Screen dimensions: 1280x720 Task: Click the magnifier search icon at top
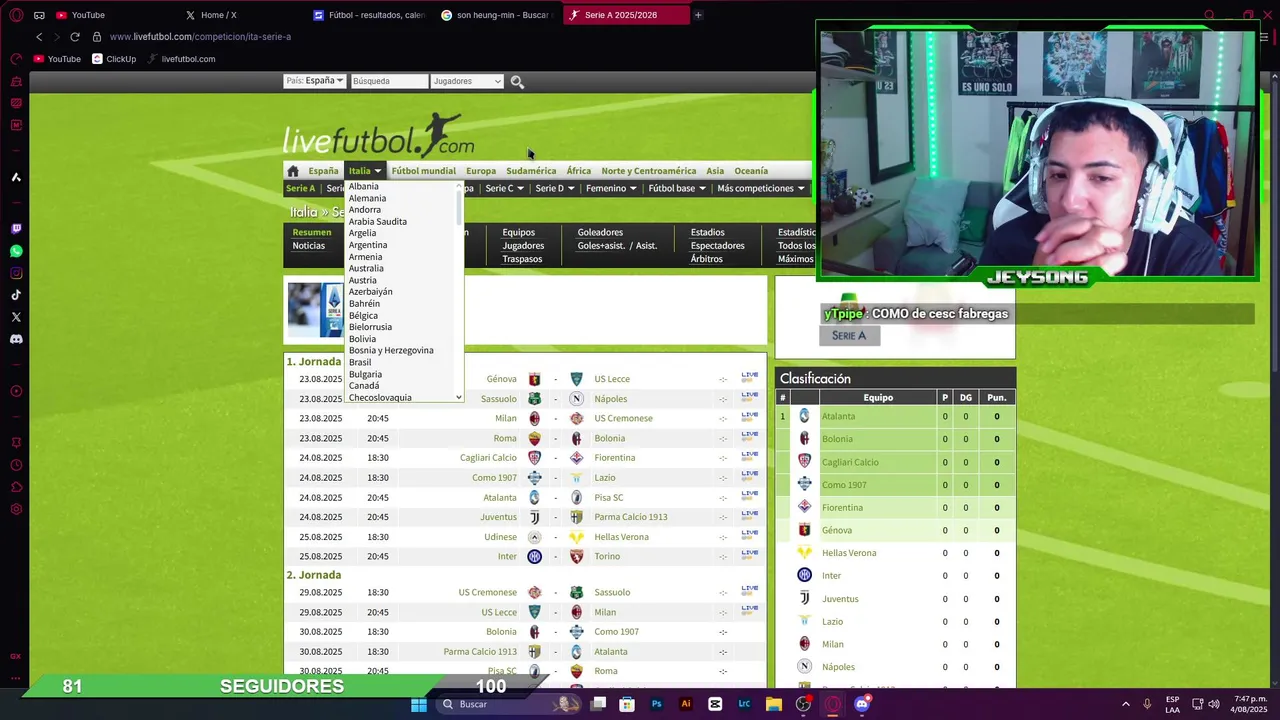point(517,82)
